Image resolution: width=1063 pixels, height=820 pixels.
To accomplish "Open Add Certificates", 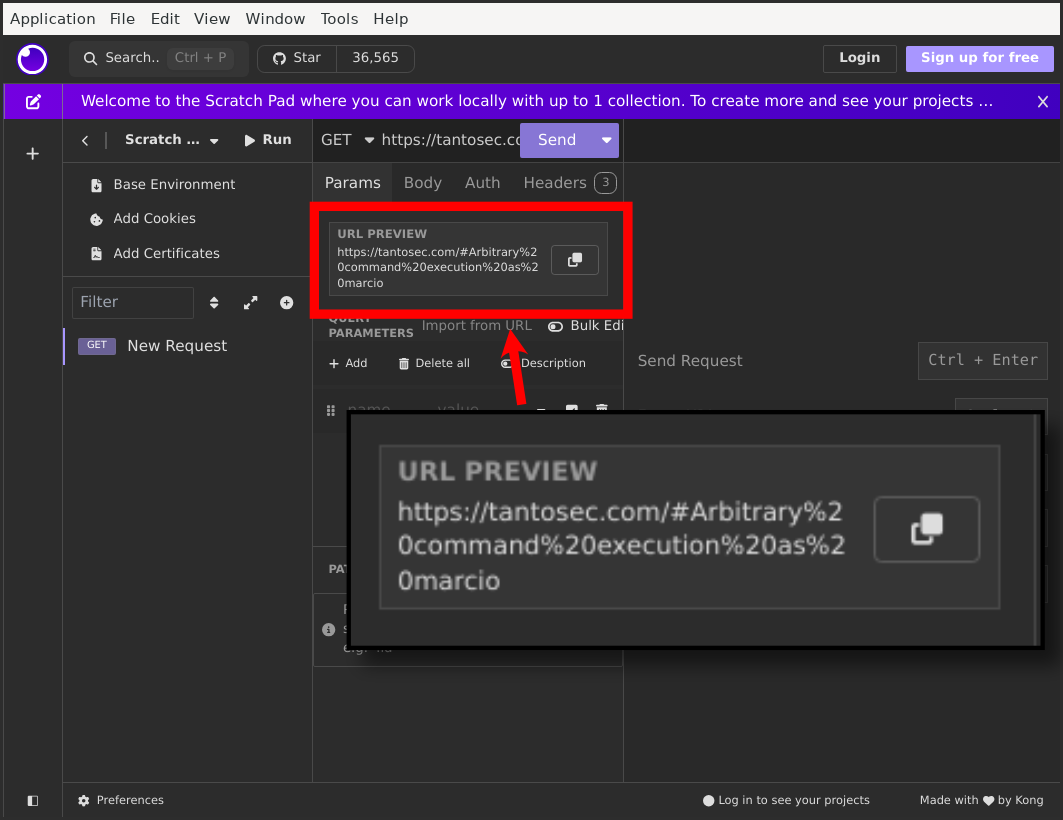I will 157,253.
